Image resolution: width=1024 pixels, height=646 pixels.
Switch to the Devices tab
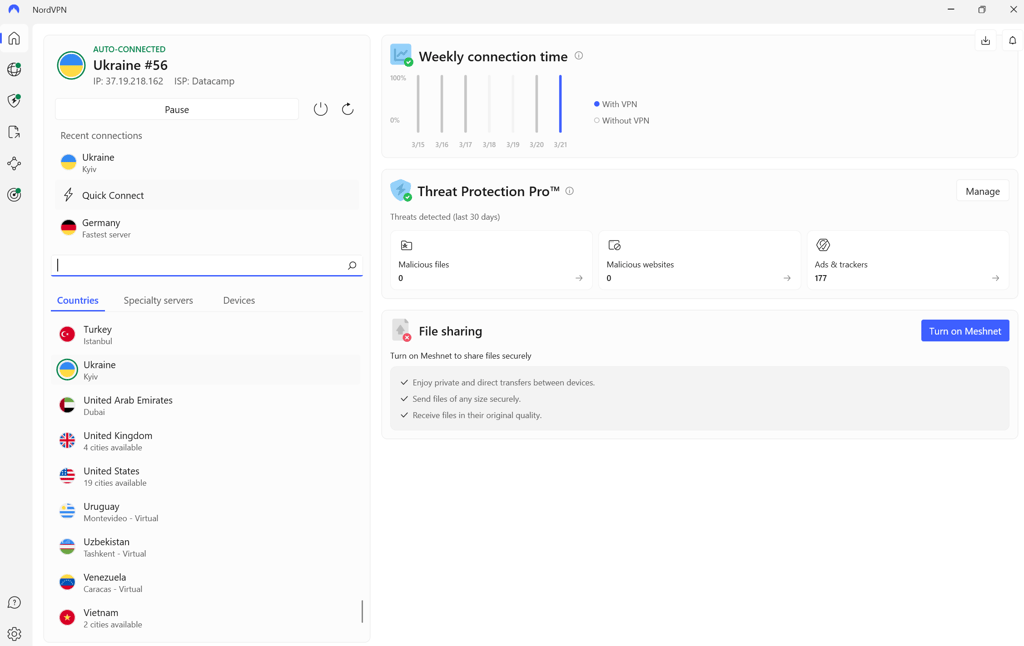click(x=239, y=300)
